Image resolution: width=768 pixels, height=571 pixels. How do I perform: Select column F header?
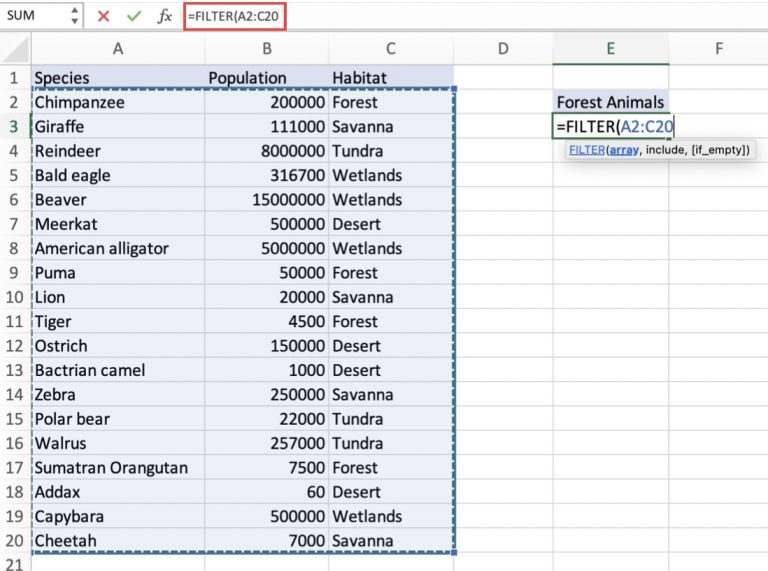pos(718,48)
